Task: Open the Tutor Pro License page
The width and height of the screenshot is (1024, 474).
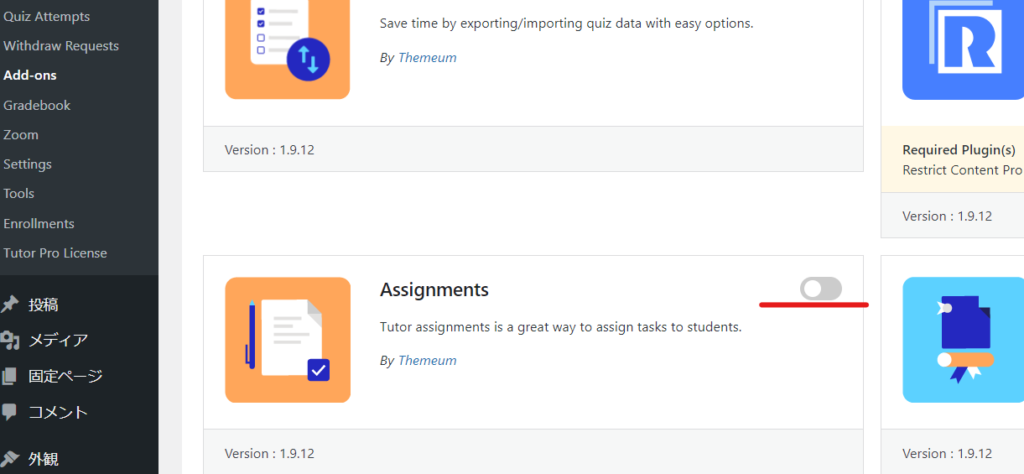Action: [x=55, y=253]
